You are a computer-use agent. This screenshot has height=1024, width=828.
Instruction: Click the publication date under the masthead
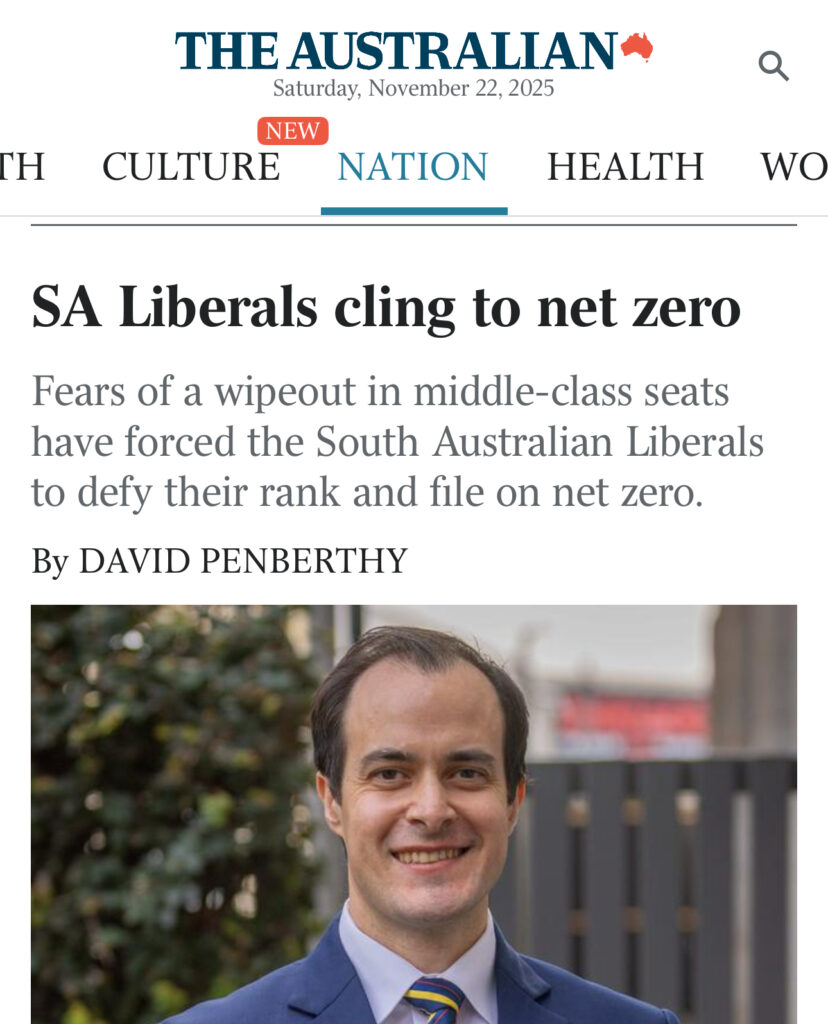point(413,88)
